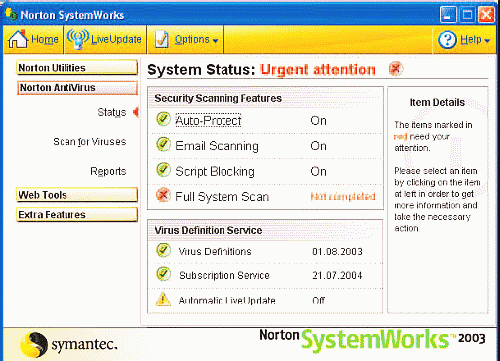Image resolution: width=500 pixels, height=361 pixels.
Task: Open the Scan for Viruses page
Action: pyautogui.click(x=90, y=142)
